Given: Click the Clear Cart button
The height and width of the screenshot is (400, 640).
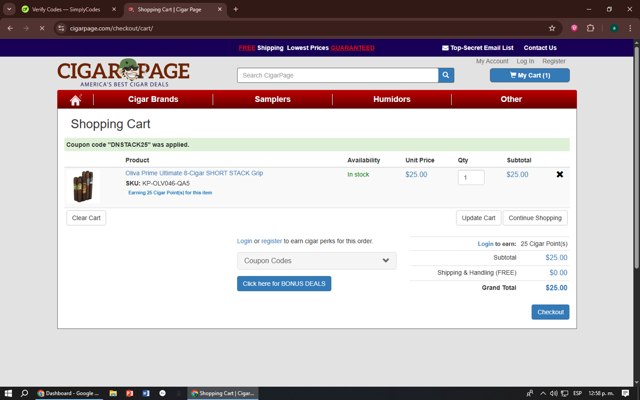Looking at the screenshot, I should coord(86,218).
